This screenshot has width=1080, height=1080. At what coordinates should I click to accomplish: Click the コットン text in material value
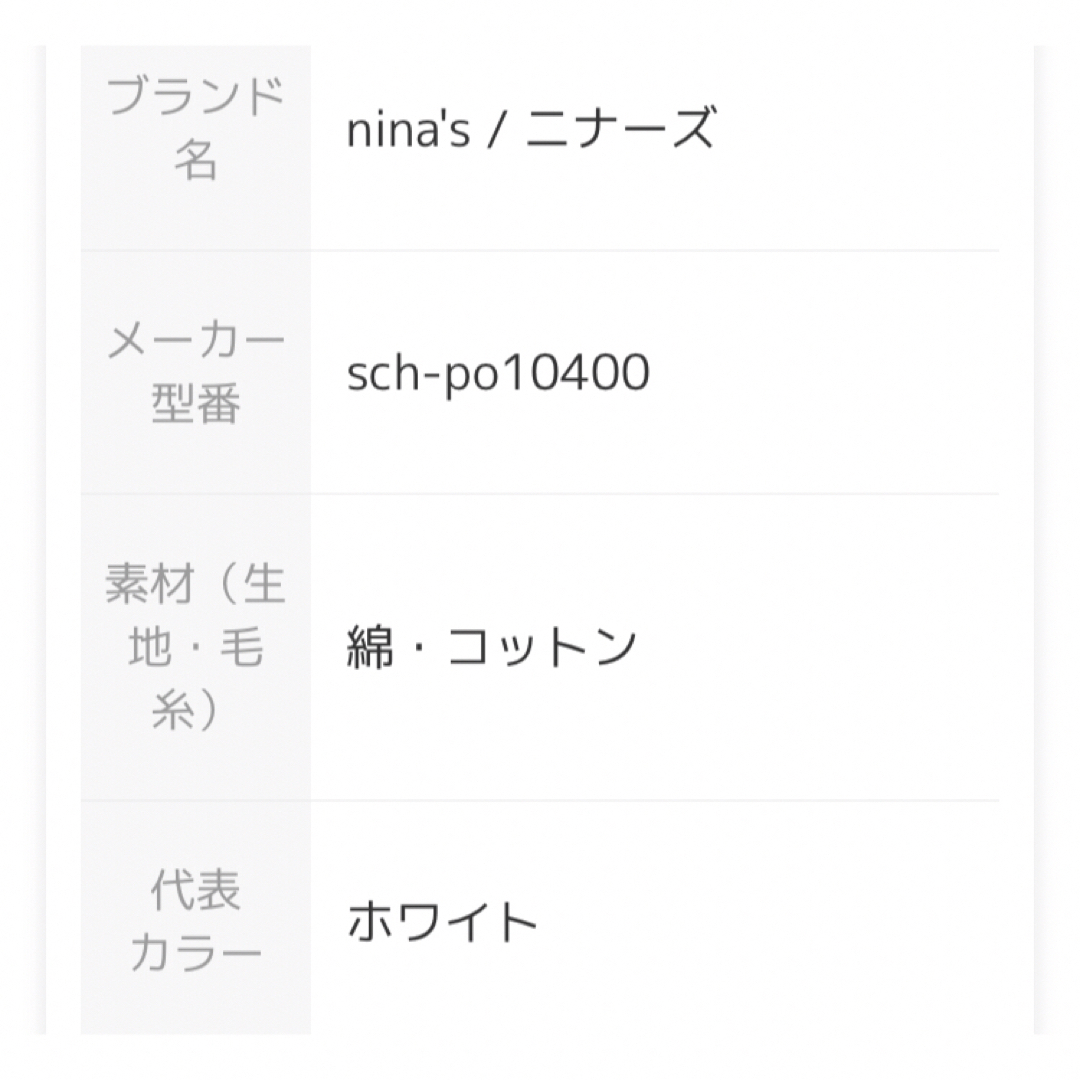point(541,647)
